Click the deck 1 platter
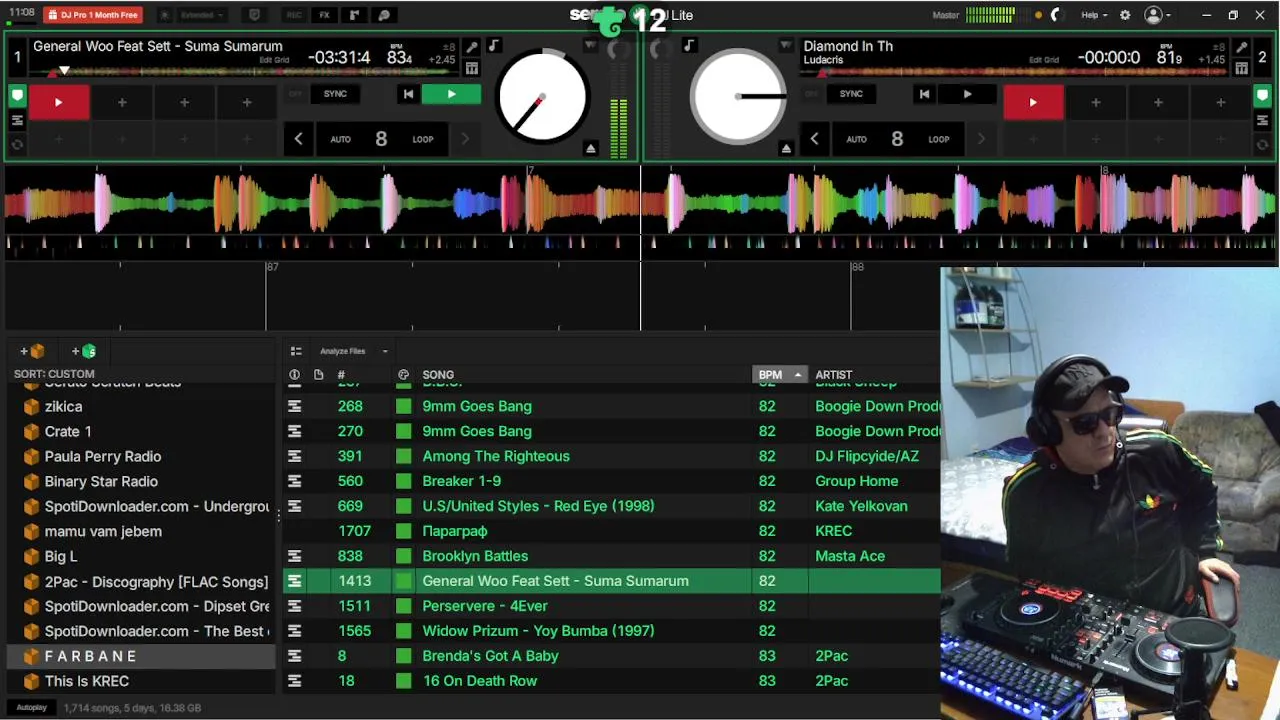The height and width of the screenshot is (720, 1280). 542,97
